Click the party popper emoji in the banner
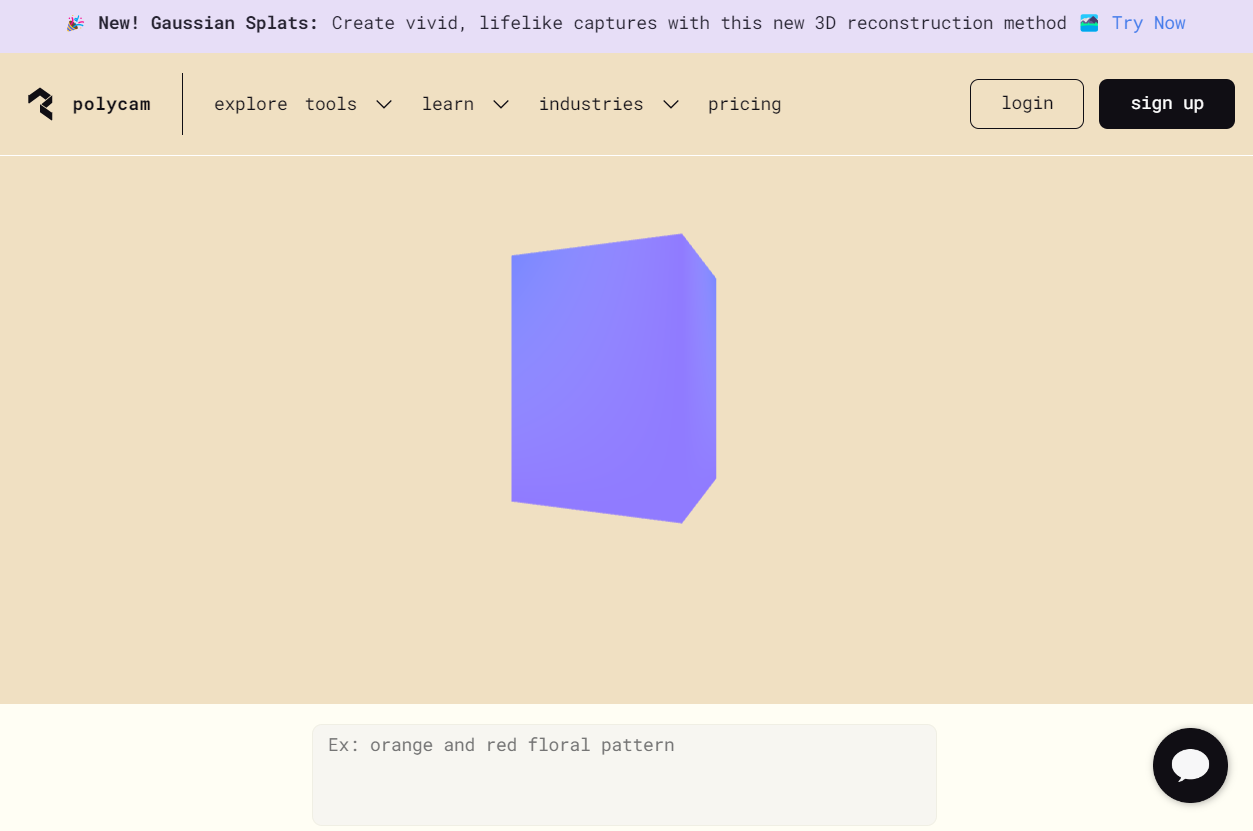The image size is (1253, 831). click(75, 22)
